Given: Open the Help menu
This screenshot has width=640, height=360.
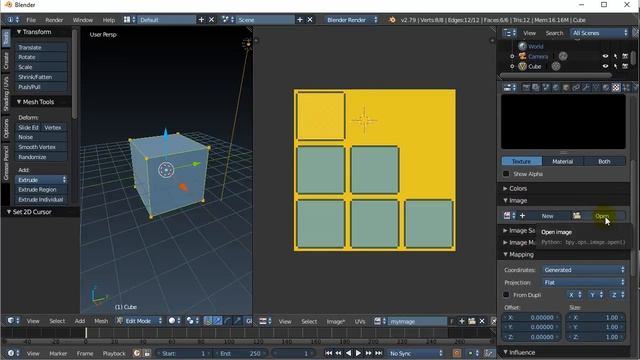Looking at the screenshot, I should tap(109, 20).
